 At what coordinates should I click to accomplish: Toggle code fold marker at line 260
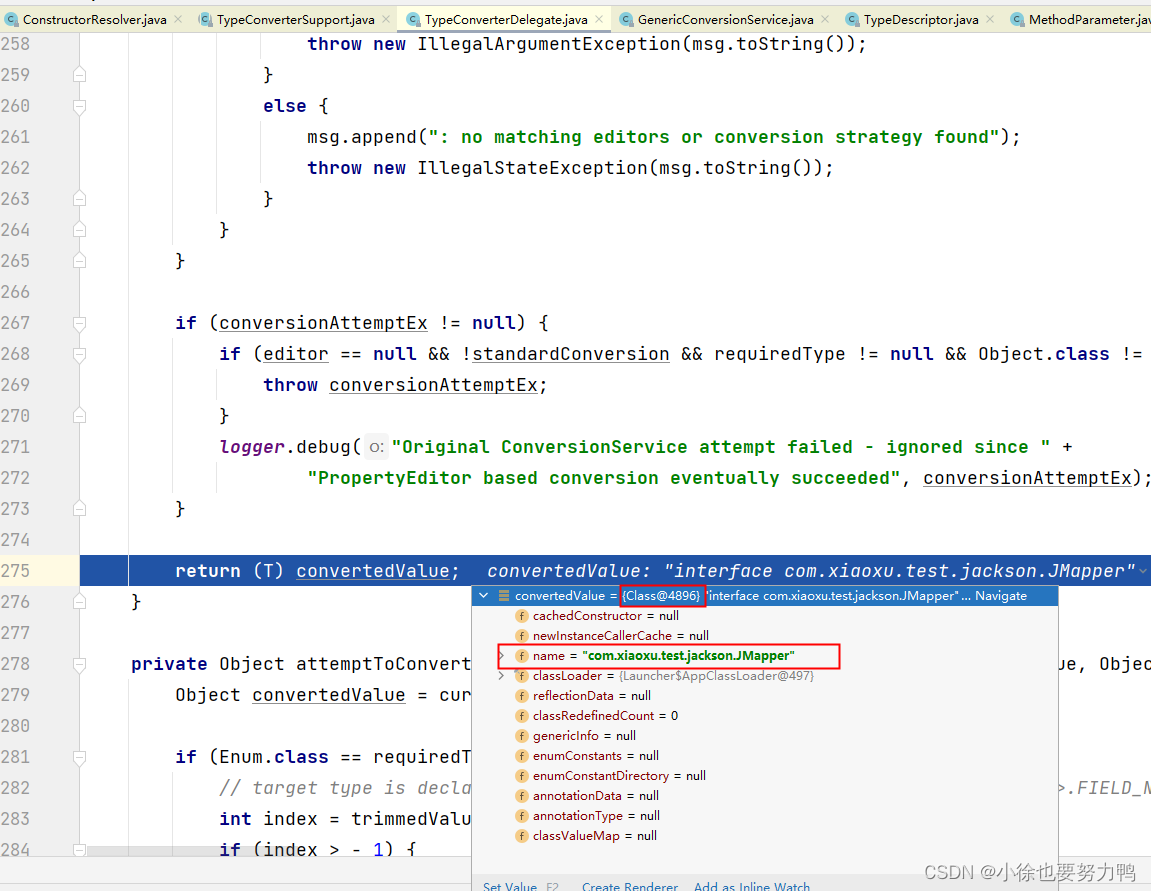tap(79, 106)
